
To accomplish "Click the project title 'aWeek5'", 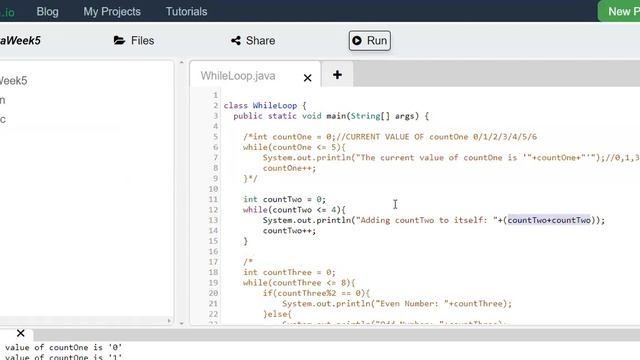I will click(x=20, y=41).
